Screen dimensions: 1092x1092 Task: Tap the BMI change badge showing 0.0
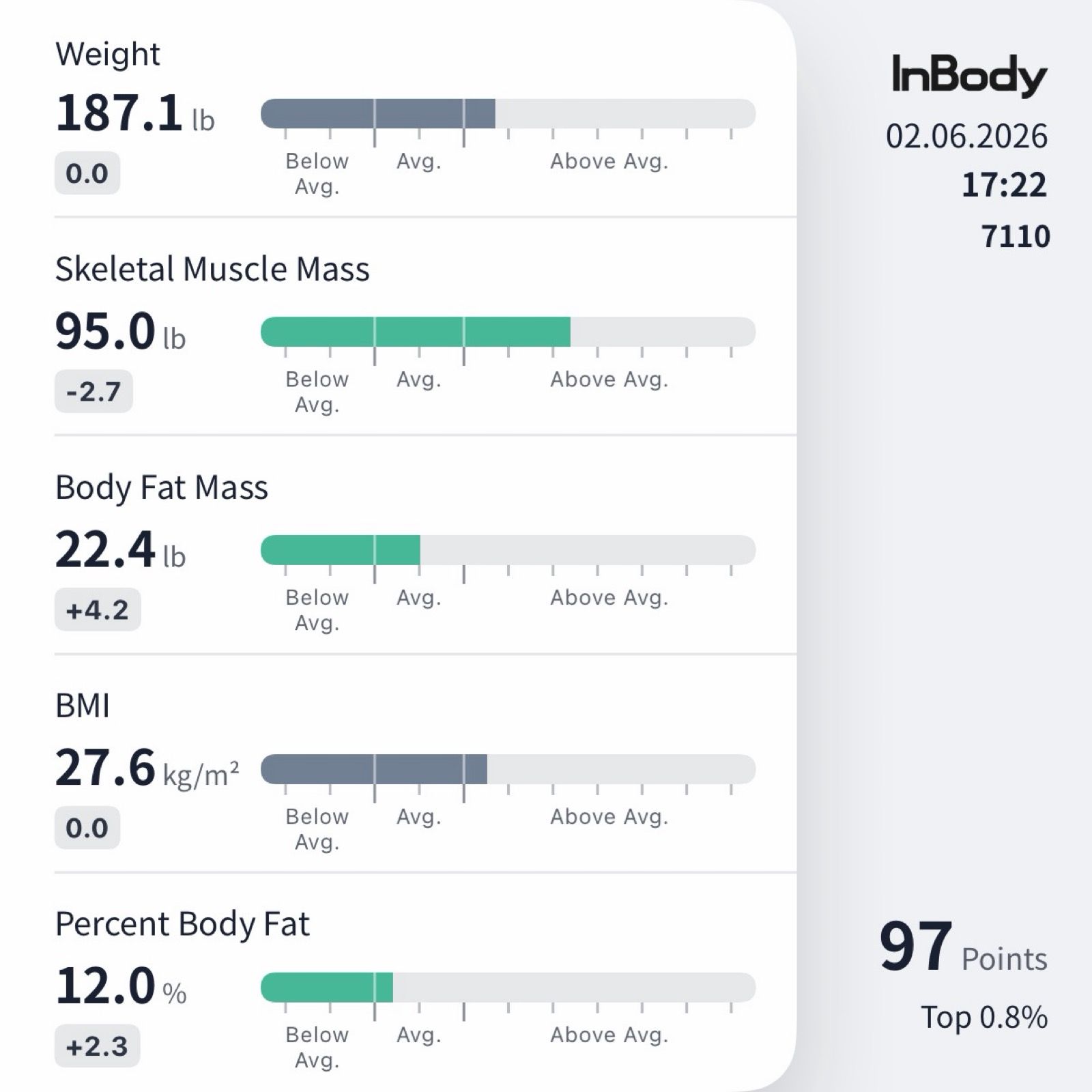pyautogui.click(x=87, y=828)
